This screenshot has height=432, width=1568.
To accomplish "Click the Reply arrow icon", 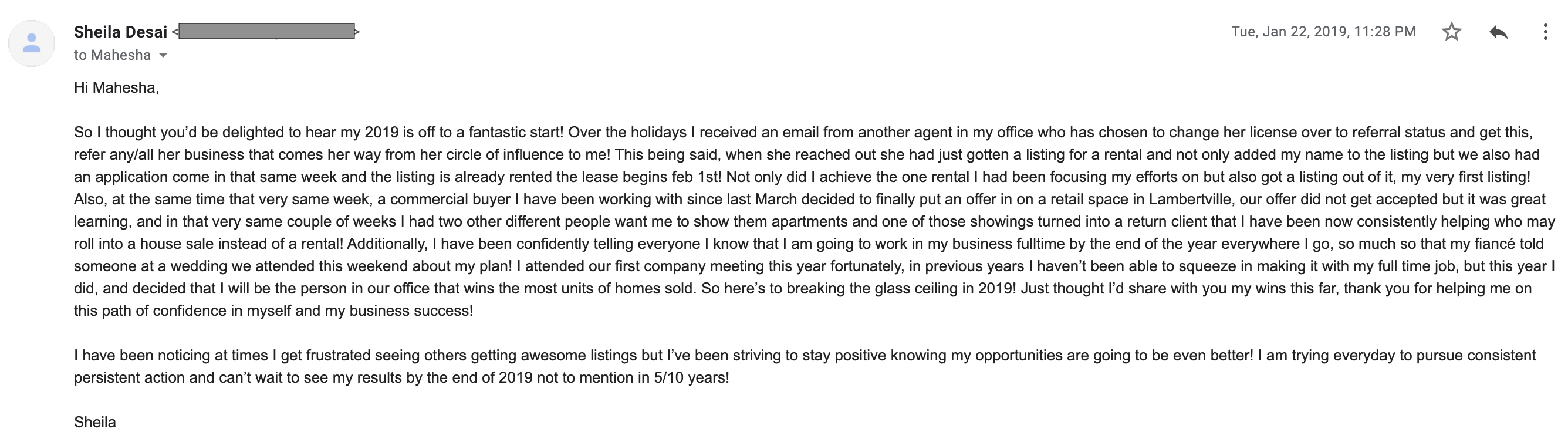I will pyautogui.click(x=1499, y=32).
